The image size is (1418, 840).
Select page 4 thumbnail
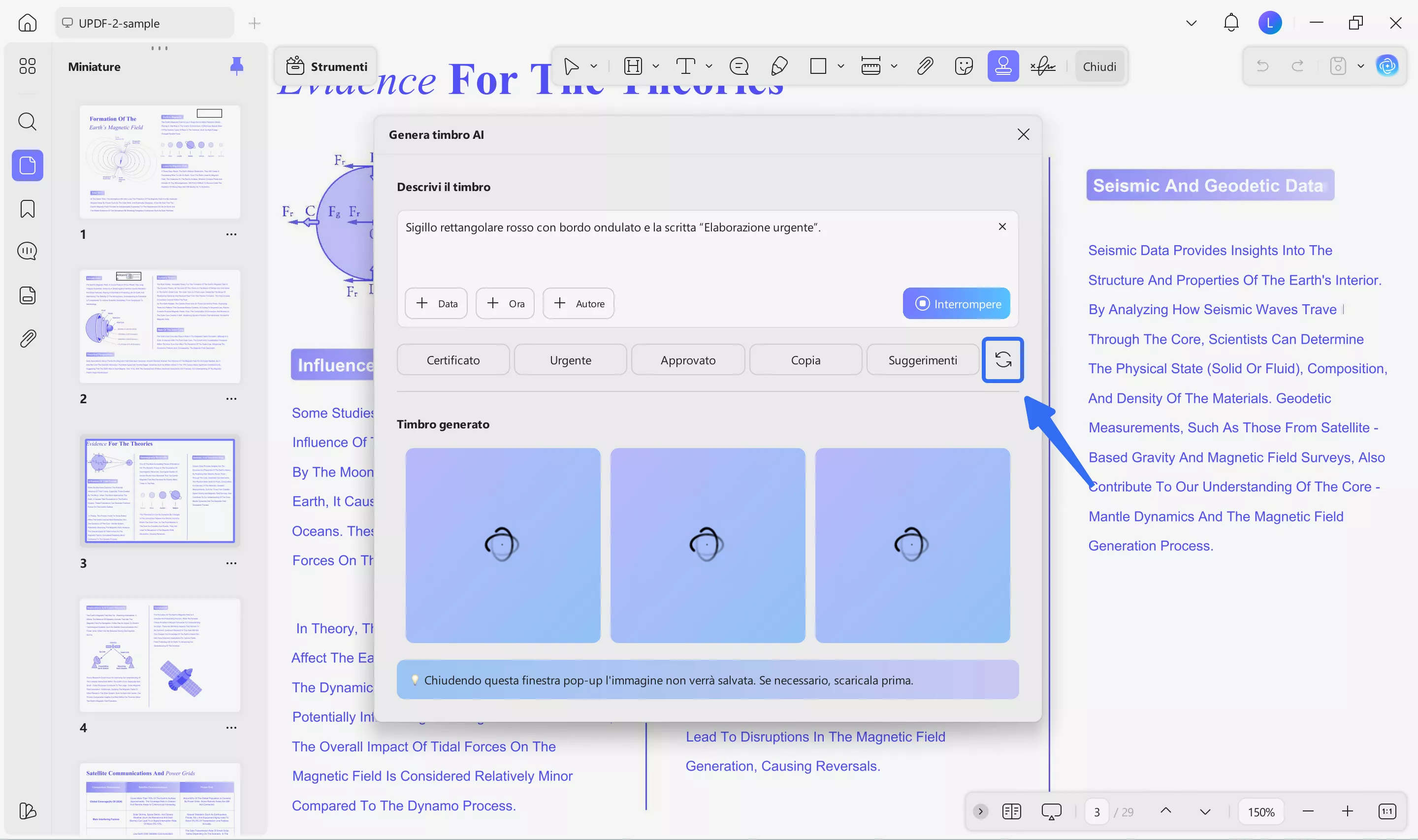pyautogui.click(x=160, y=655)
